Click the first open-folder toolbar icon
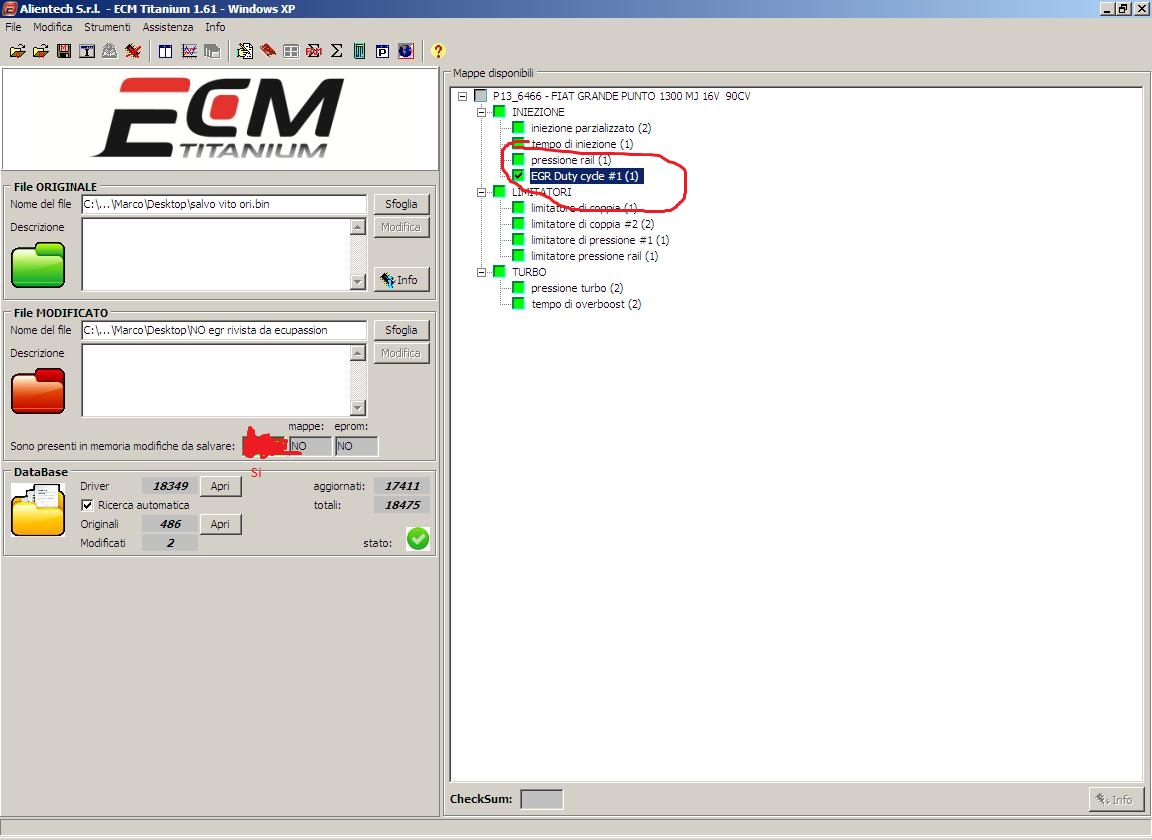The image size is (1152, 840). (x=18, y=51)
